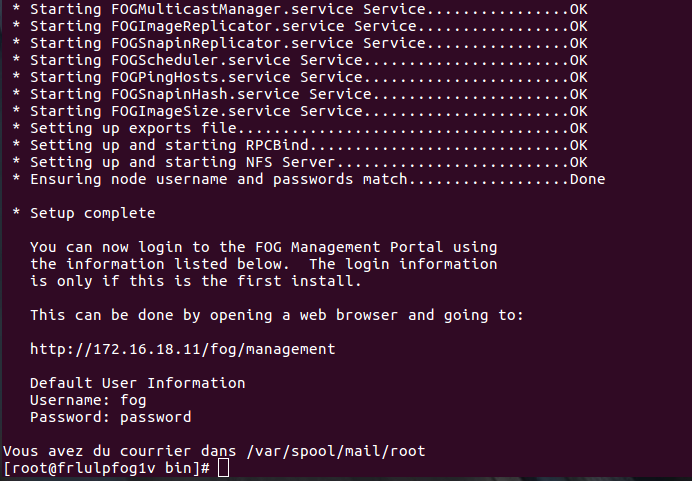Click the FOGMulticastManager.service line

click(x=300, y=9)
